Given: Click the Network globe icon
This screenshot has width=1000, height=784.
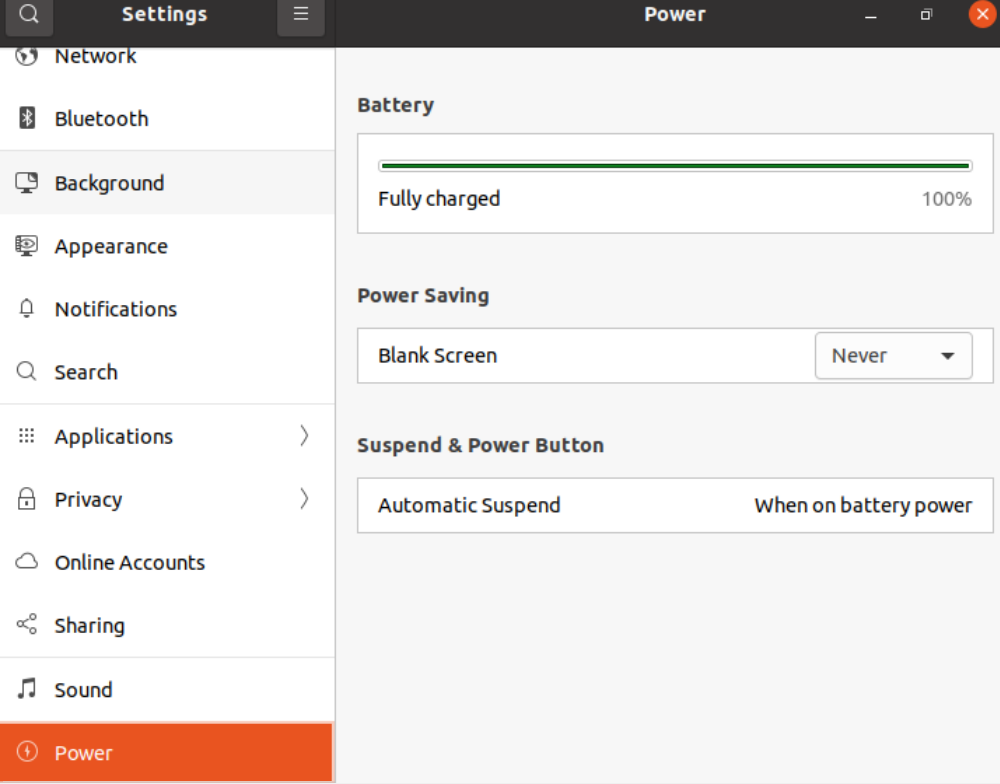Looking at the screenshot, I should pyautogui.click(x=27, y=56).
